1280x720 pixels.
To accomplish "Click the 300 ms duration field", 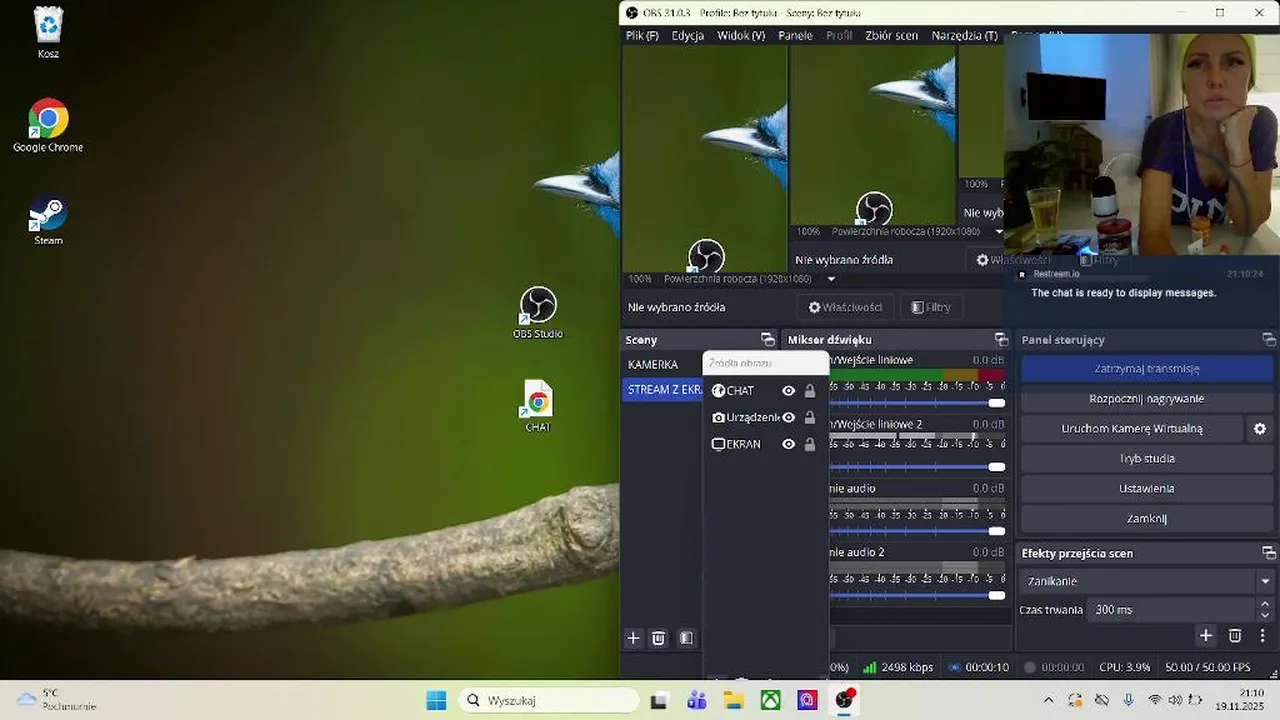I will coord(1171,610).
